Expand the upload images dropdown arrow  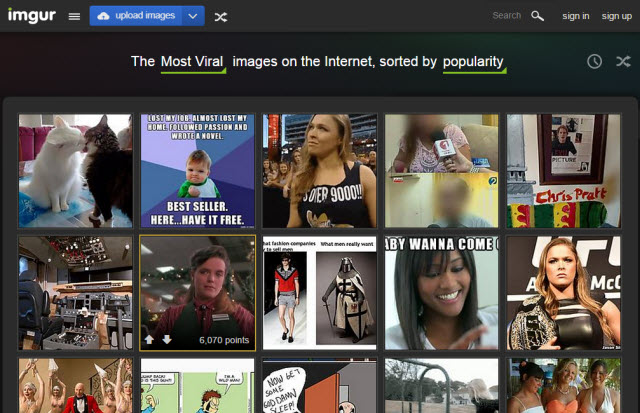pyautogui.click(x=193, y=16)
